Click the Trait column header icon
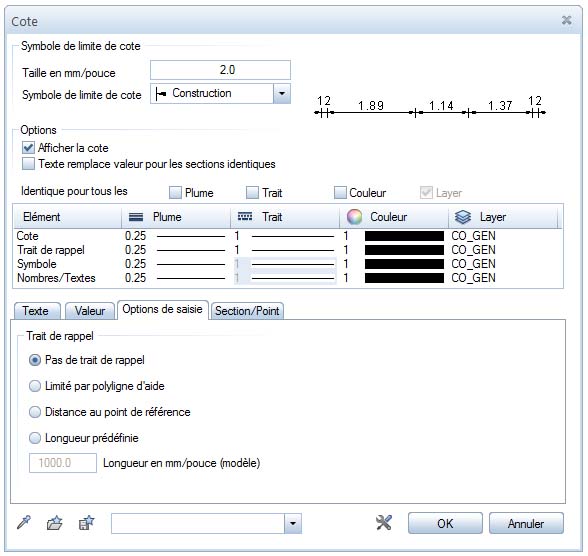 [245, 217]
